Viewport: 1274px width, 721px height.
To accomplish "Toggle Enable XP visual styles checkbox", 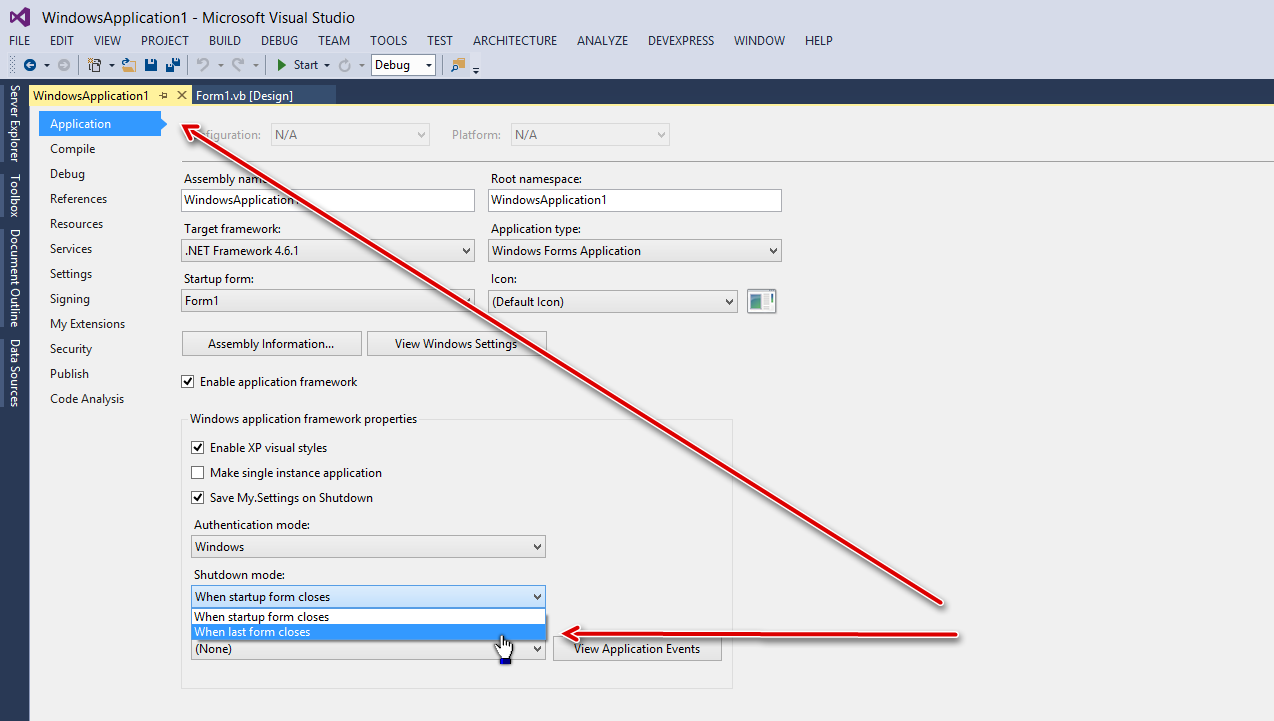I will coord(198,448).
